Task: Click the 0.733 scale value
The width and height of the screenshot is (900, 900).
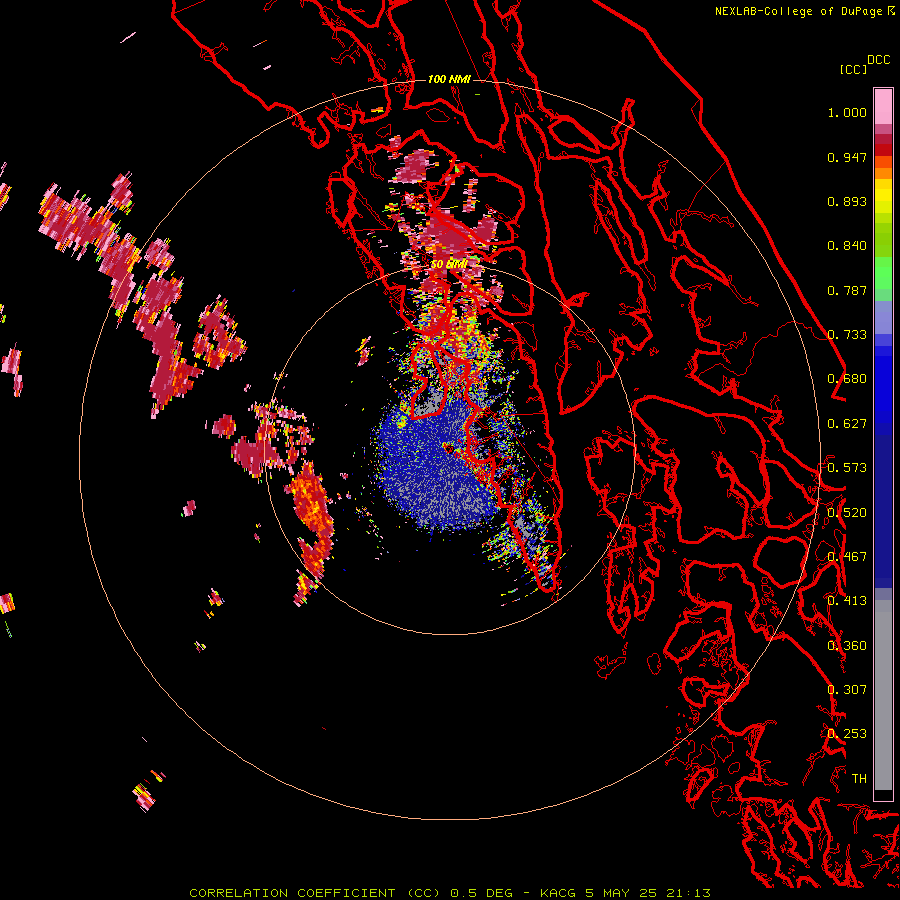Action: pyautogui.click(x=847, y=335)
